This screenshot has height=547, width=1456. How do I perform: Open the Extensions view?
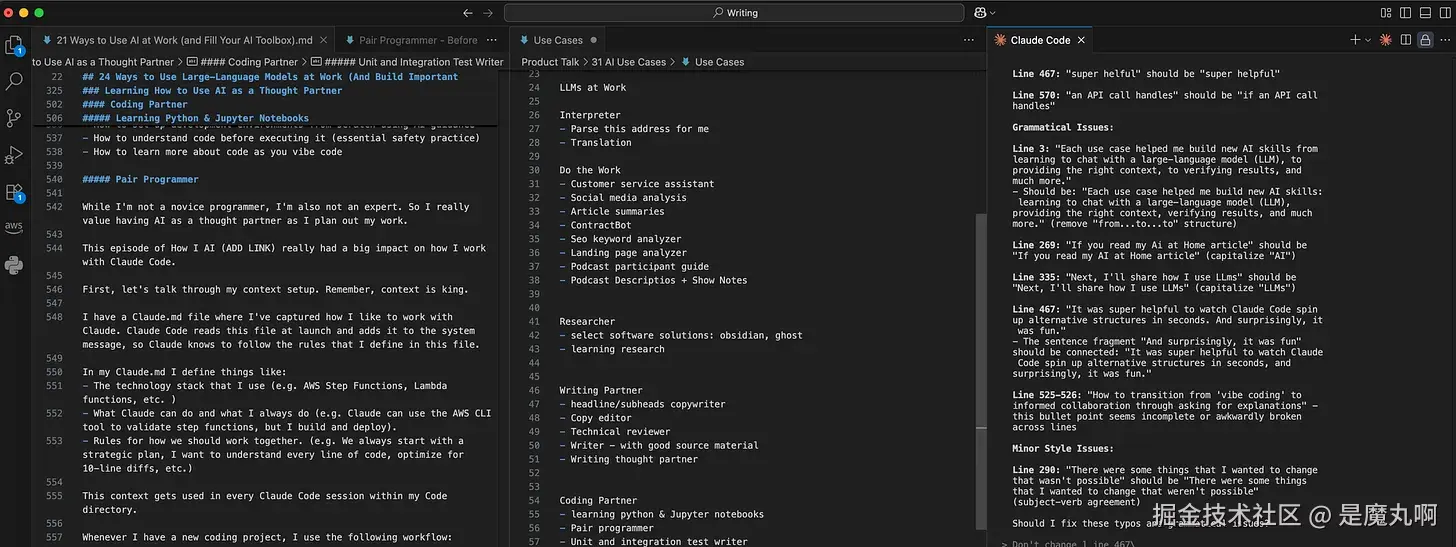tap(14, 192)
